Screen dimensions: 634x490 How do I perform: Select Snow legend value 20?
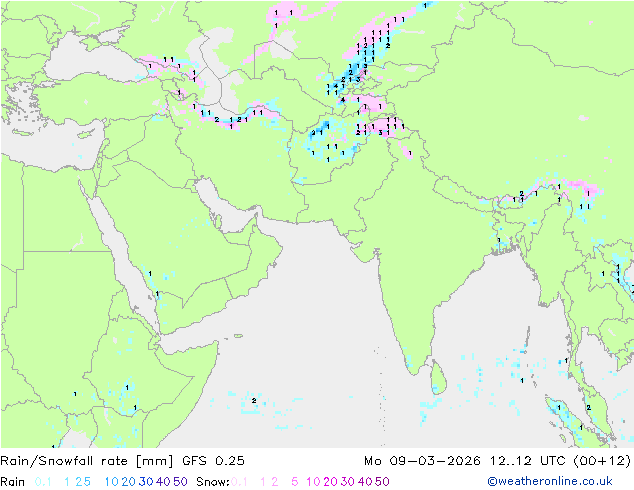pyautogui.click(x=331, y=482)
